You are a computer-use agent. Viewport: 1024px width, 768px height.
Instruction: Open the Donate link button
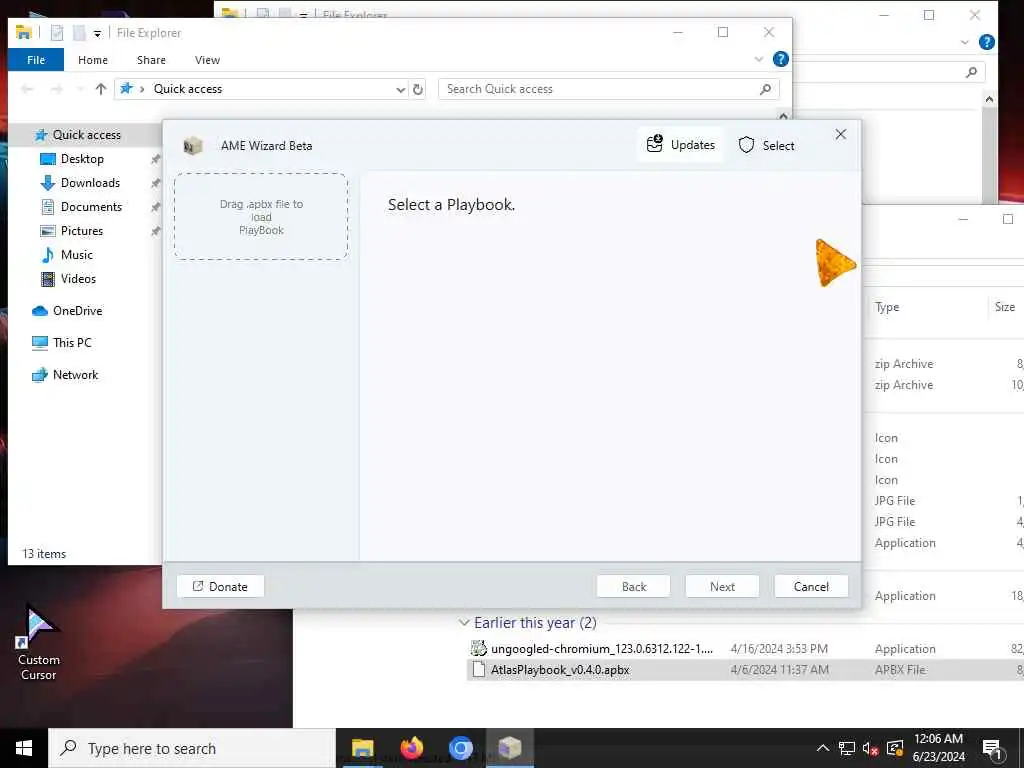click(220, 586)
